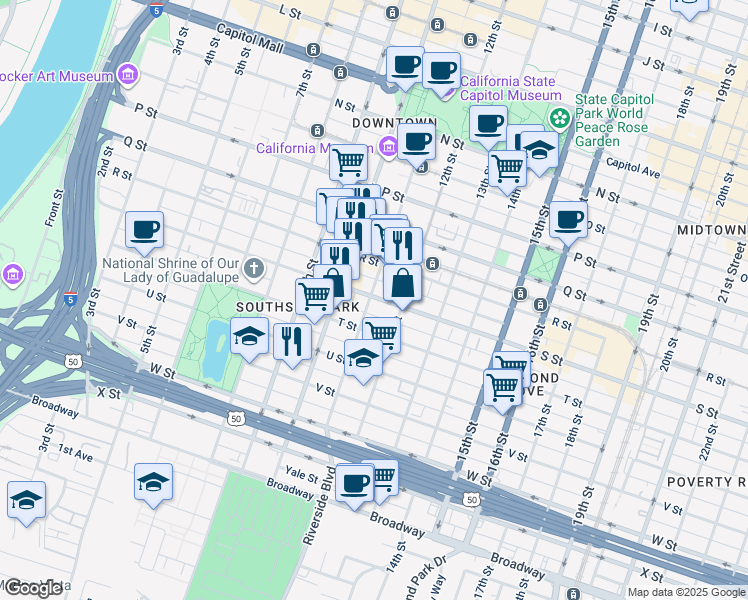Click the California Museum pink pin
The image size is (748, 600).
point(387,148)
